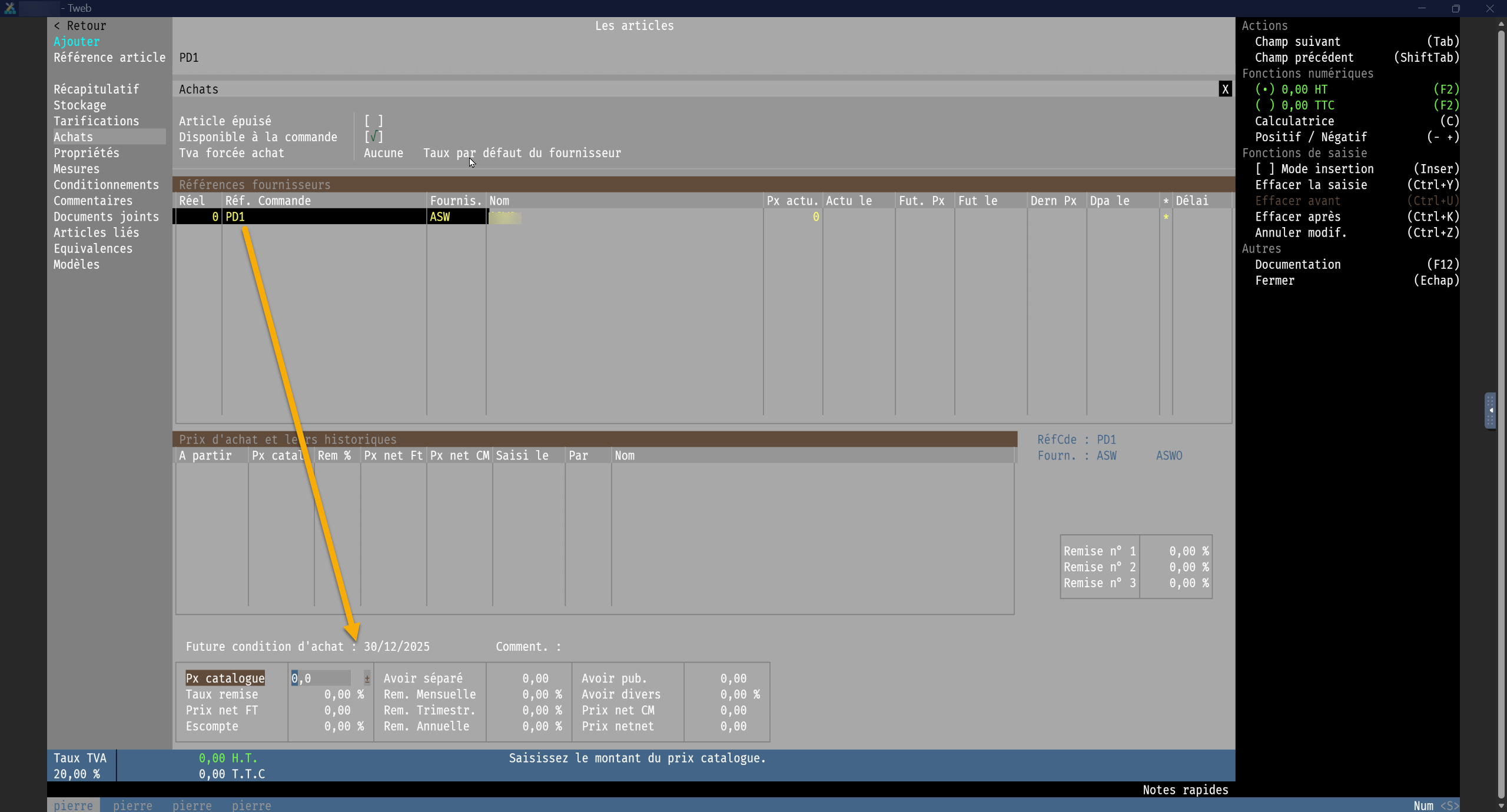Open the Commentaires section

(x=93, y=201)
